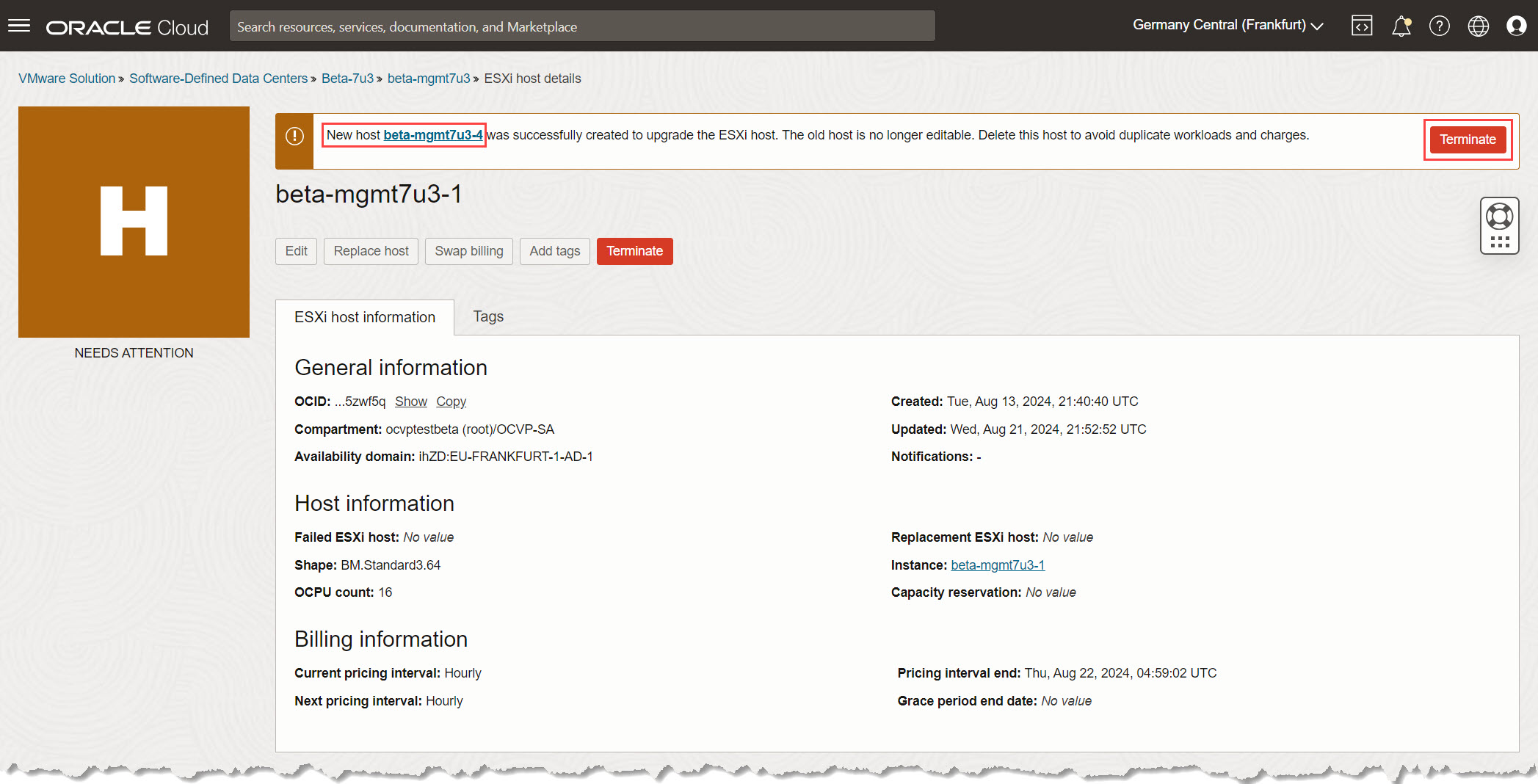Screen dimensions: 1538x784
Task: Click the Host information heading
Action: click(374, 504)
